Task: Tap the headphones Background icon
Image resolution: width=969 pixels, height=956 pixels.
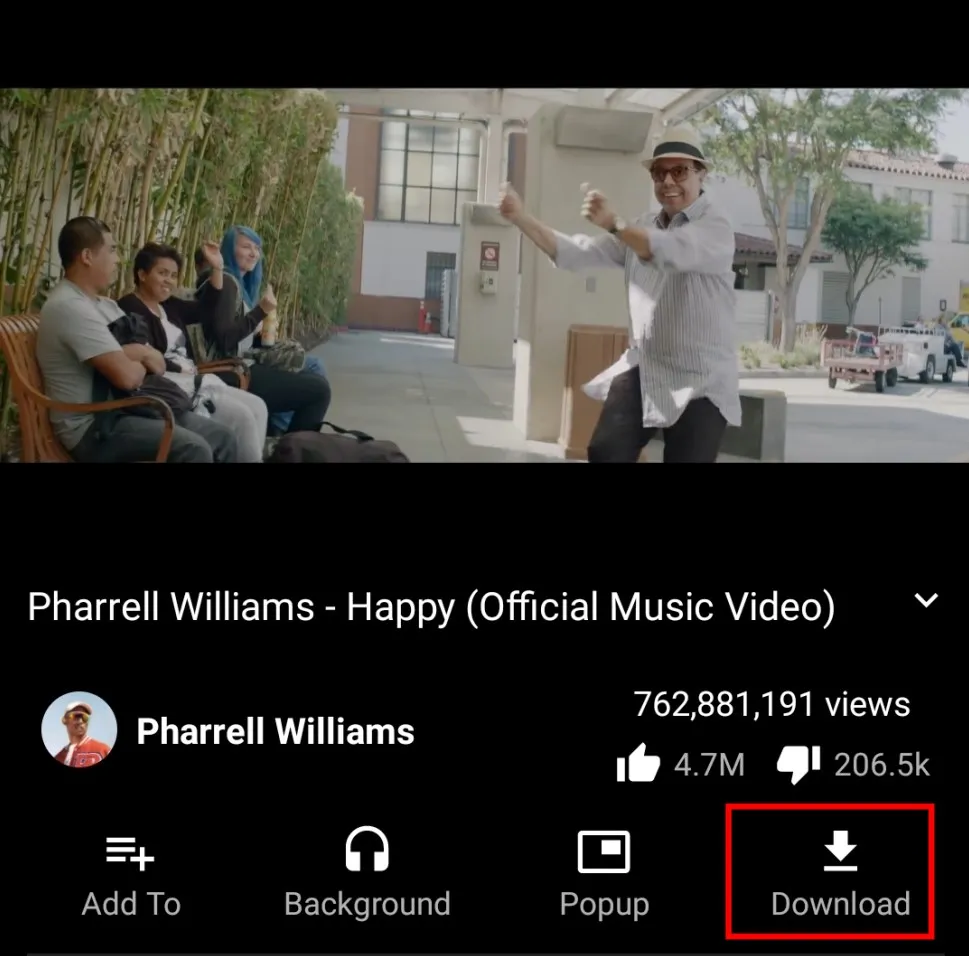Action: (x=367, y=849)
